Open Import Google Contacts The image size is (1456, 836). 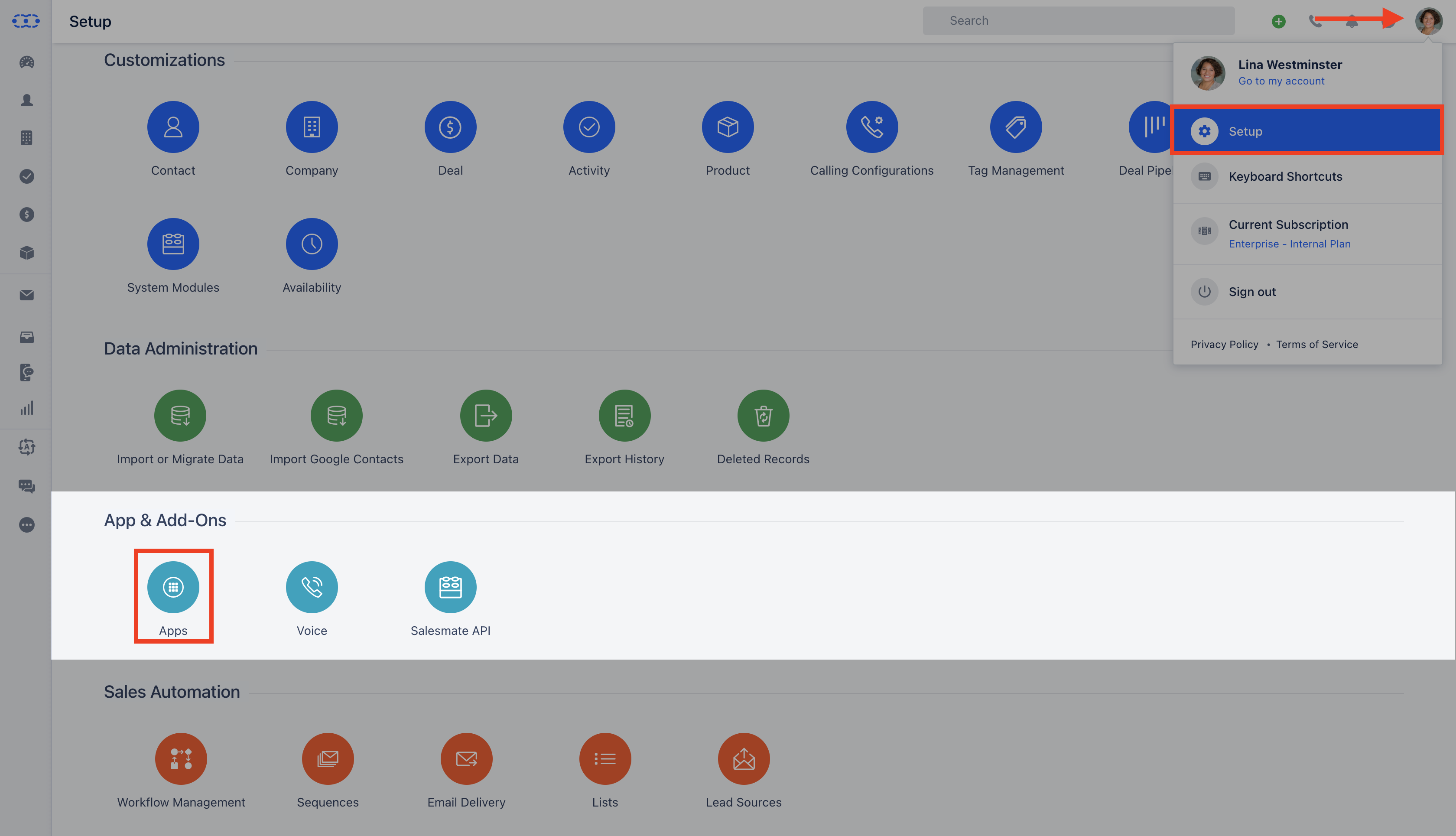tap(336, 415)
